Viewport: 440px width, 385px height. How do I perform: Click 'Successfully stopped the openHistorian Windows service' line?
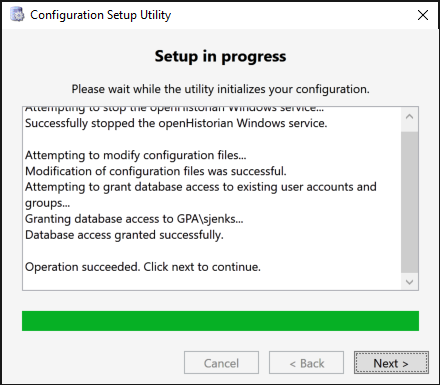point(176,123)
